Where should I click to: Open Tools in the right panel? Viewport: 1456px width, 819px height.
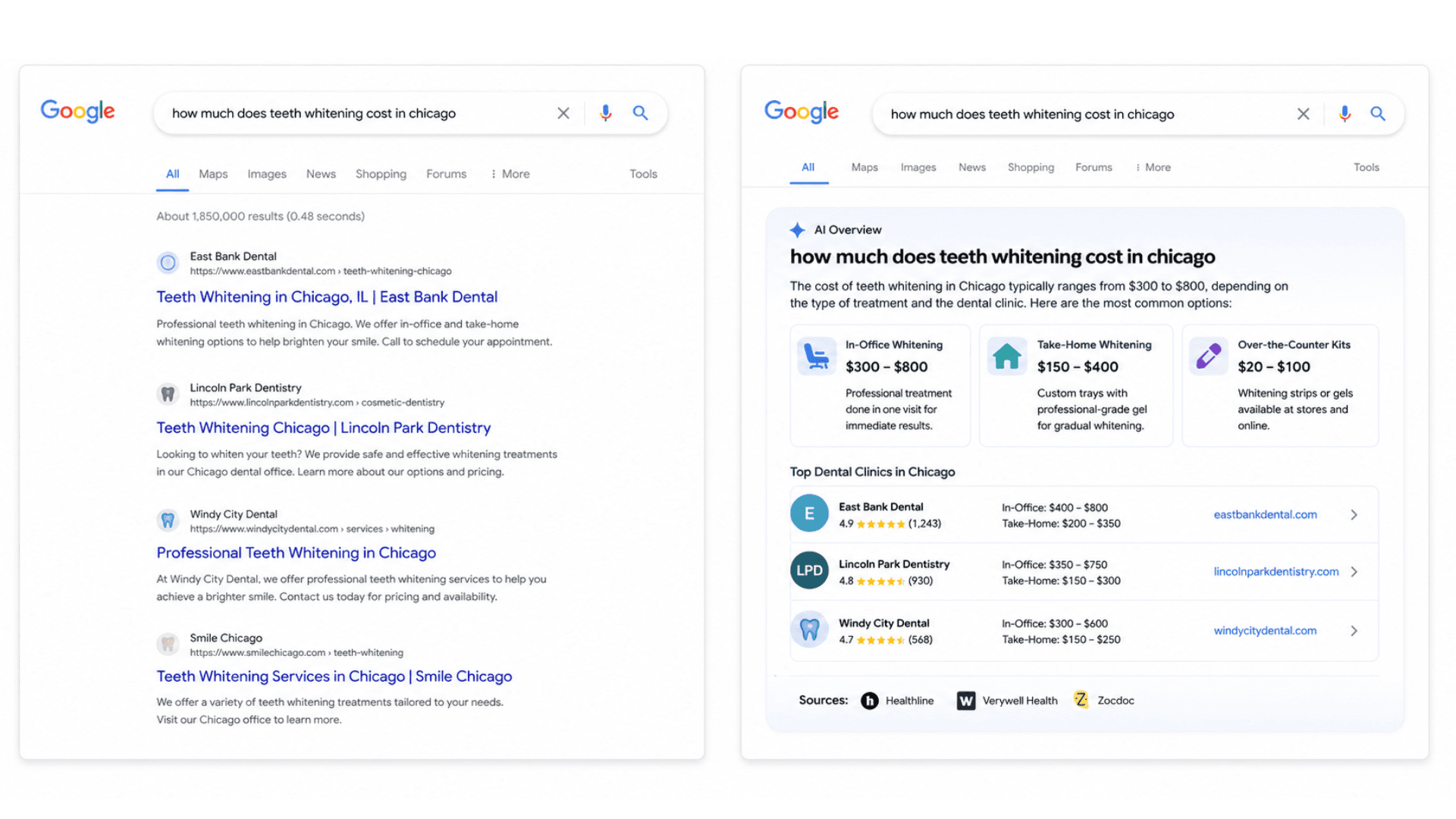pyautogui.click(x=1367, y=168)
